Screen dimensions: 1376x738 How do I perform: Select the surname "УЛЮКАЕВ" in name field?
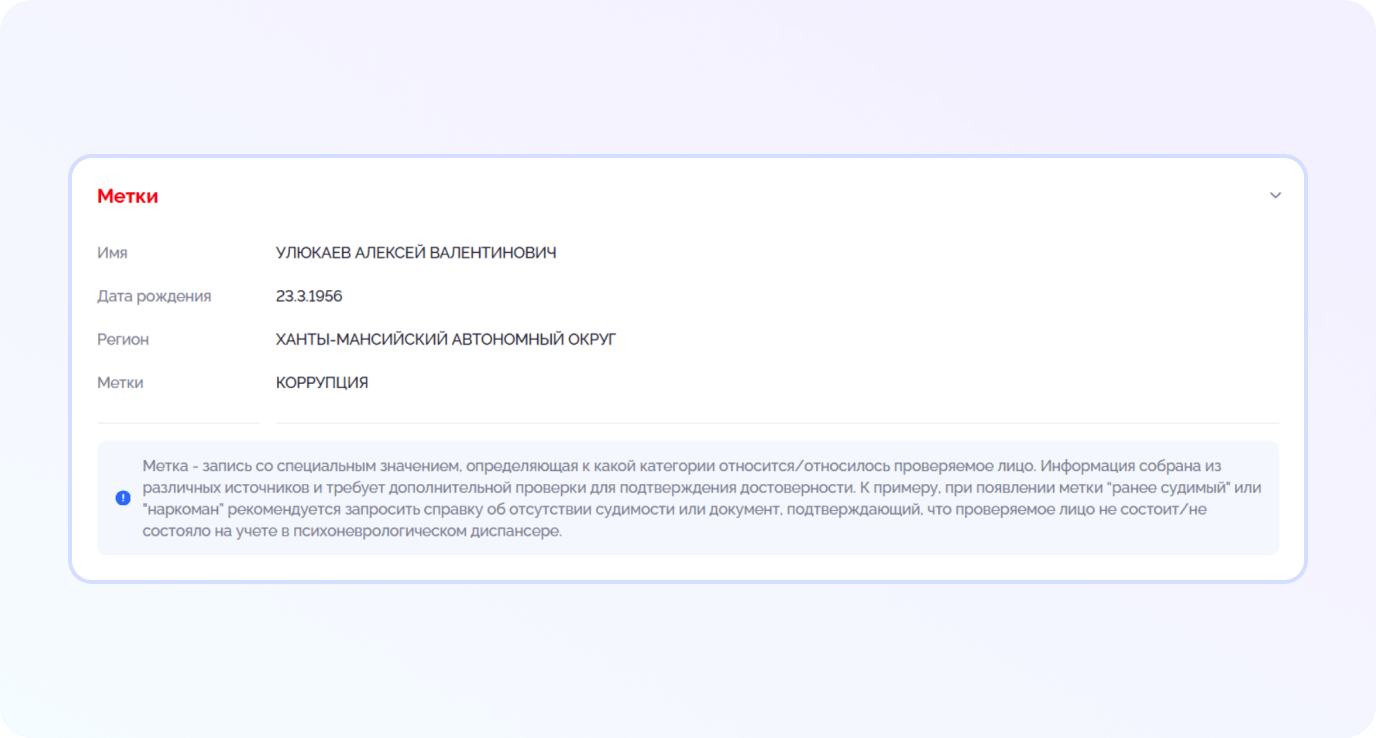click(x=313, y=253)
